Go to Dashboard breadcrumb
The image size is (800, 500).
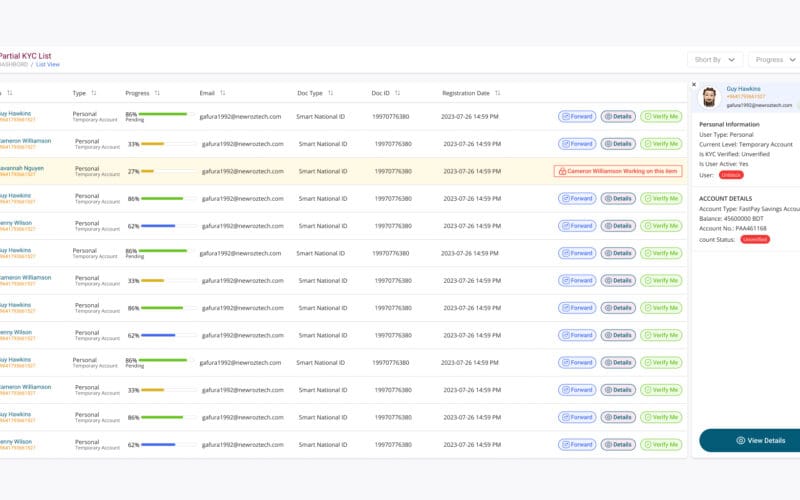click(14, 65)
